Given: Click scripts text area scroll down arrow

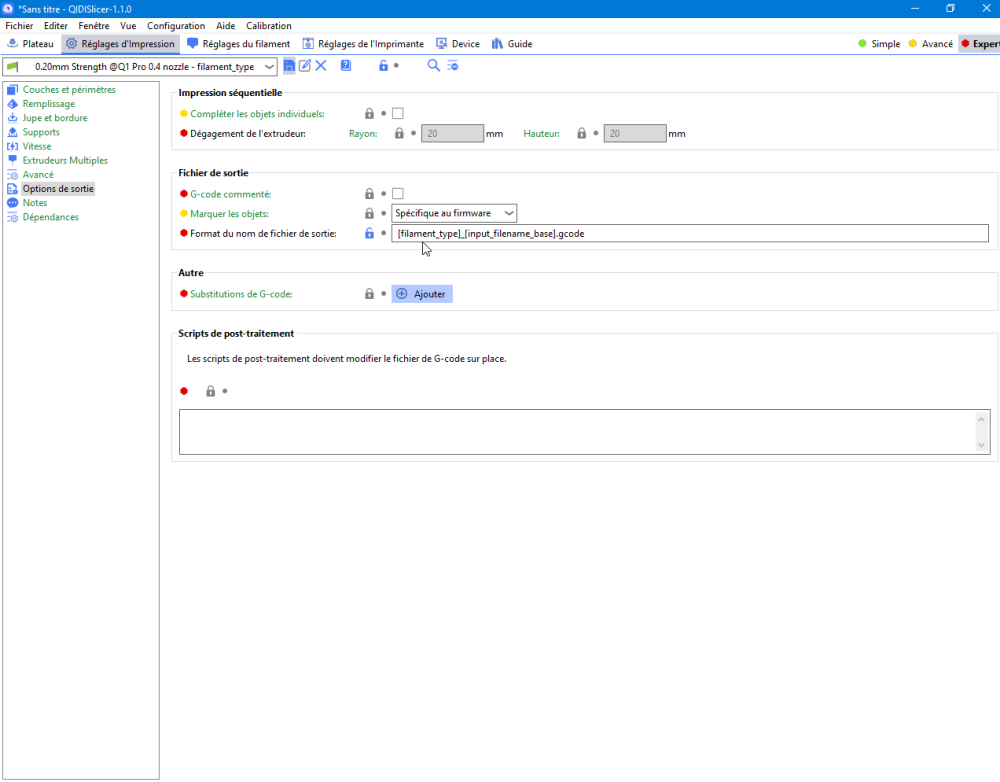Looking at the screenshot, I should pos(982,446).
